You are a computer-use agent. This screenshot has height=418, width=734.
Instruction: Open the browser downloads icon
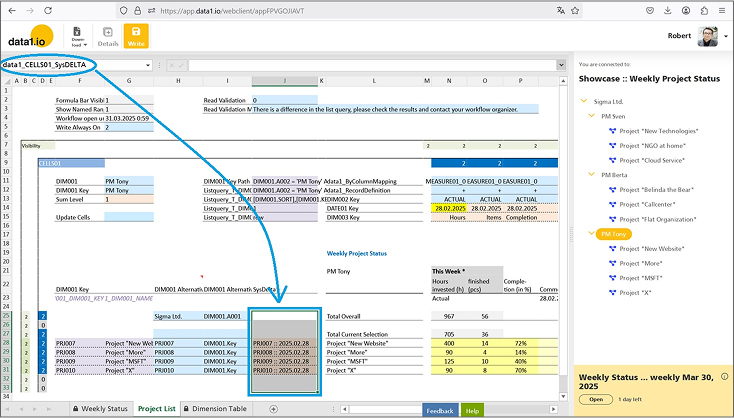click(x=668, y=10)
